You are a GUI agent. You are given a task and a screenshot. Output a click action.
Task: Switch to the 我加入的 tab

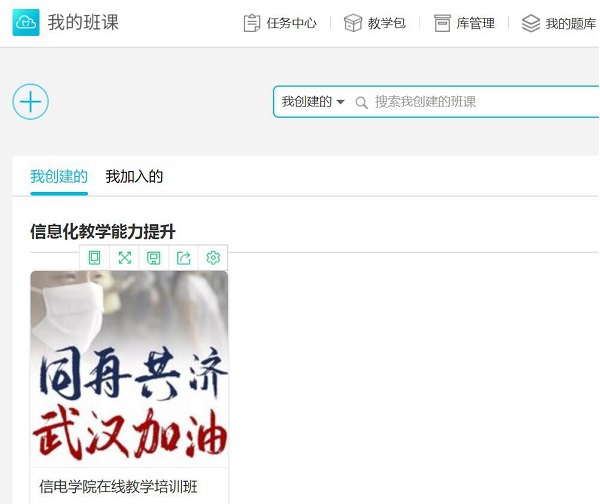coord(134,177)
